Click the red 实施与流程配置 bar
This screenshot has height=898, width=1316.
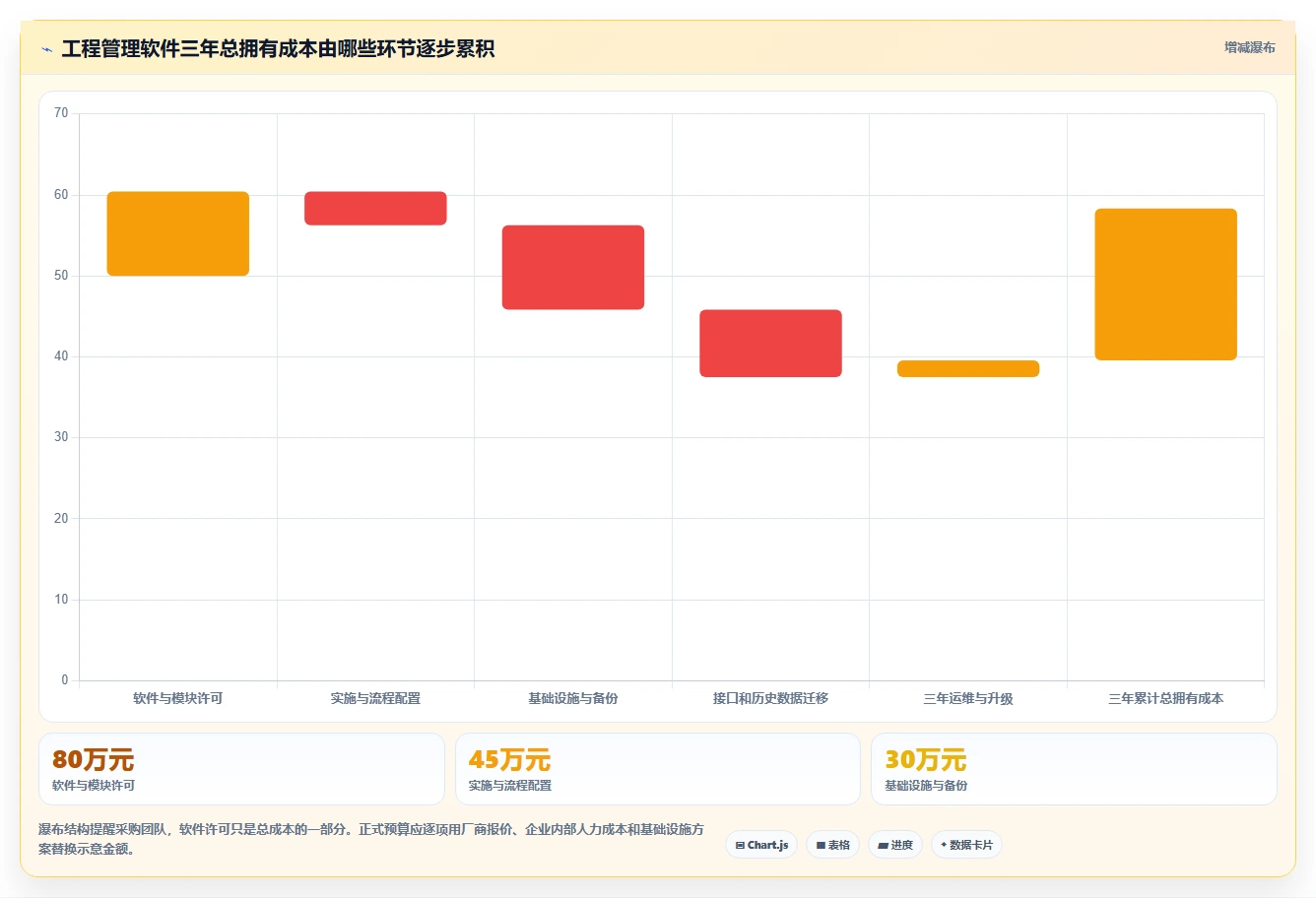pyautogui.click(x=375, y=209)
